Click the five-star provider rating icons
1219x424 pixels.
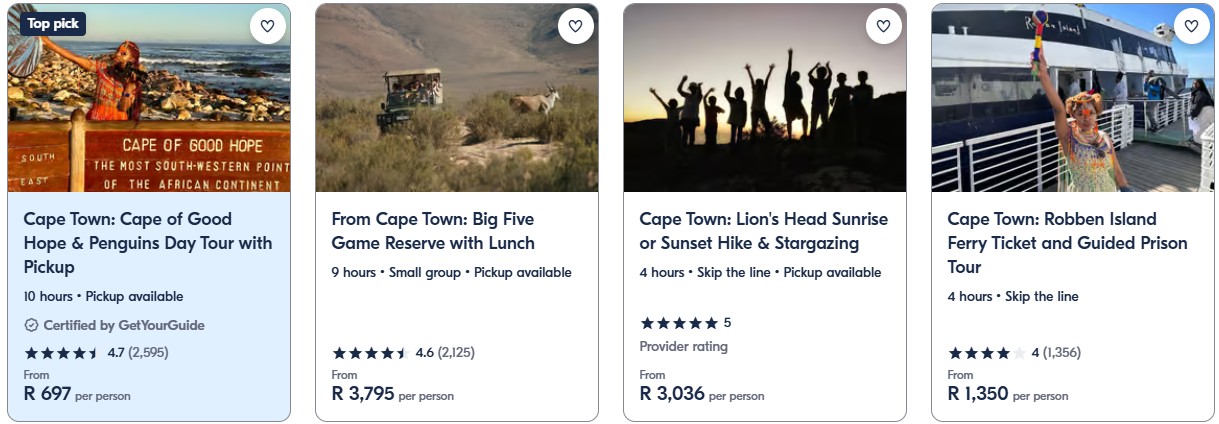(678, 323)
